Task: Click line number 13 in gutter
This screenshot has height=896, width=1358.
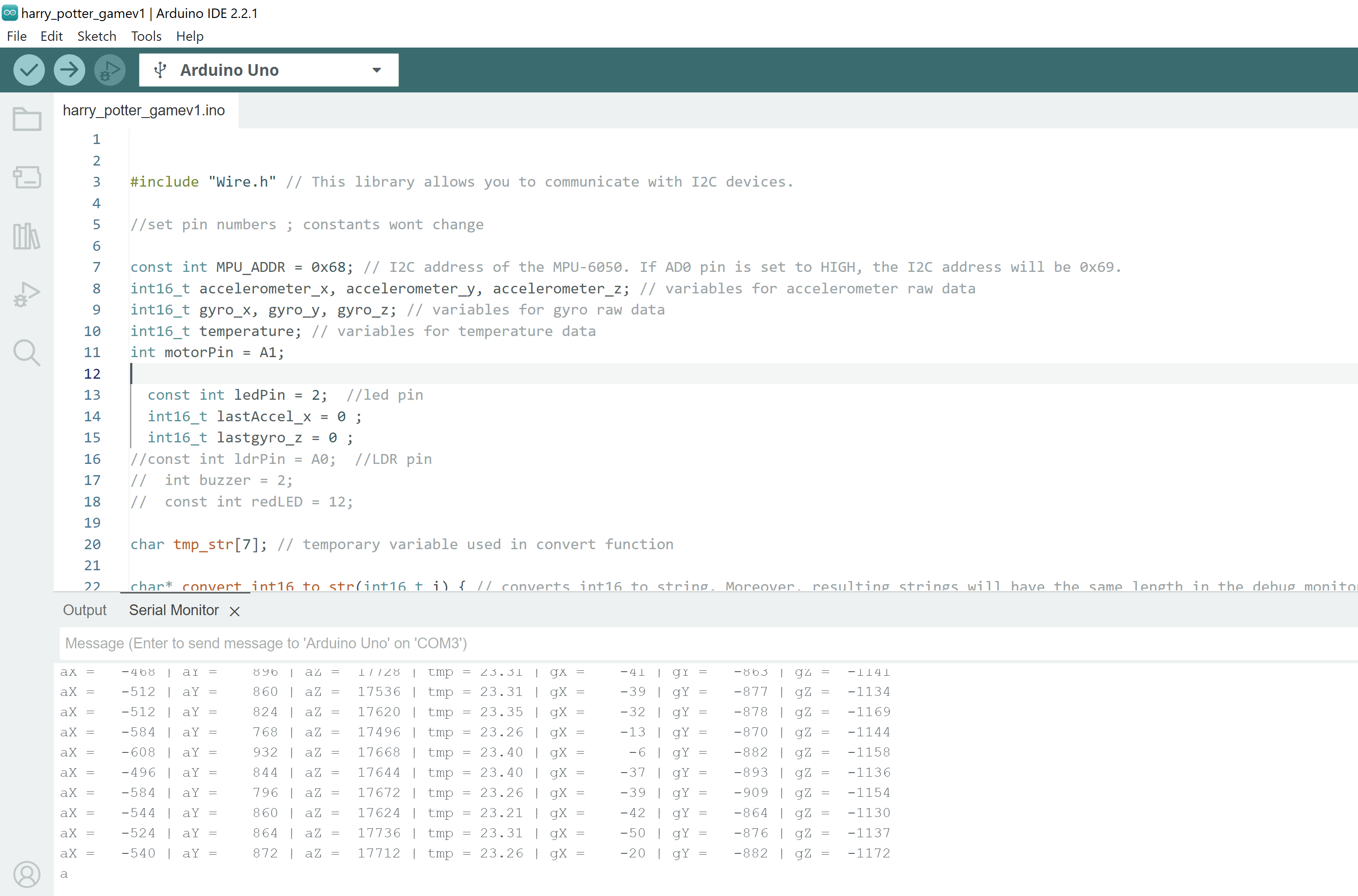Action: point(92,395)
